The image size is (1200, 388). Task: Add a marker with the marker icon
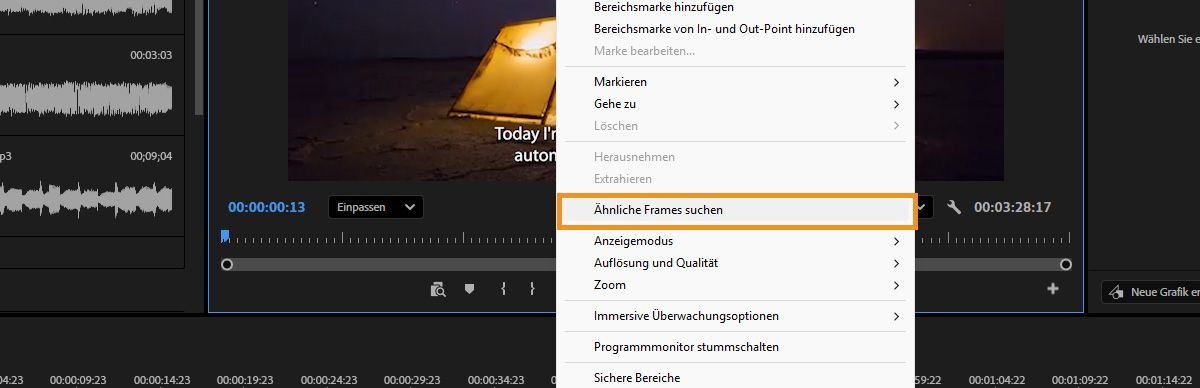click(469, 289)
